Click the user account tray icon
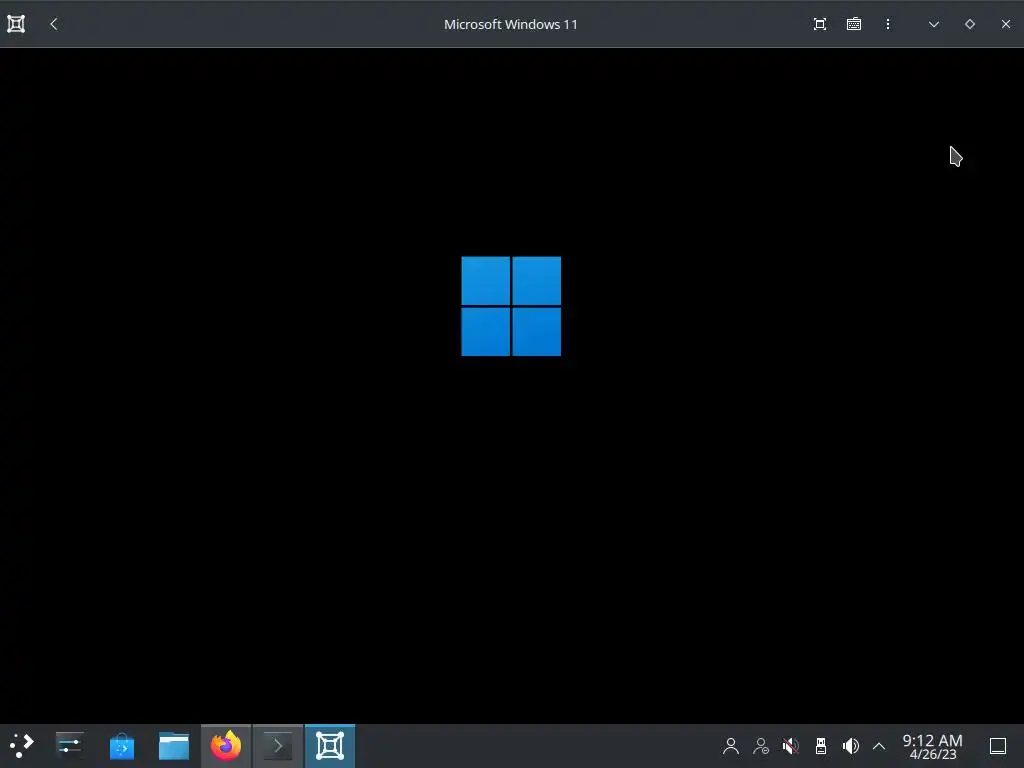 click(731, 746)
